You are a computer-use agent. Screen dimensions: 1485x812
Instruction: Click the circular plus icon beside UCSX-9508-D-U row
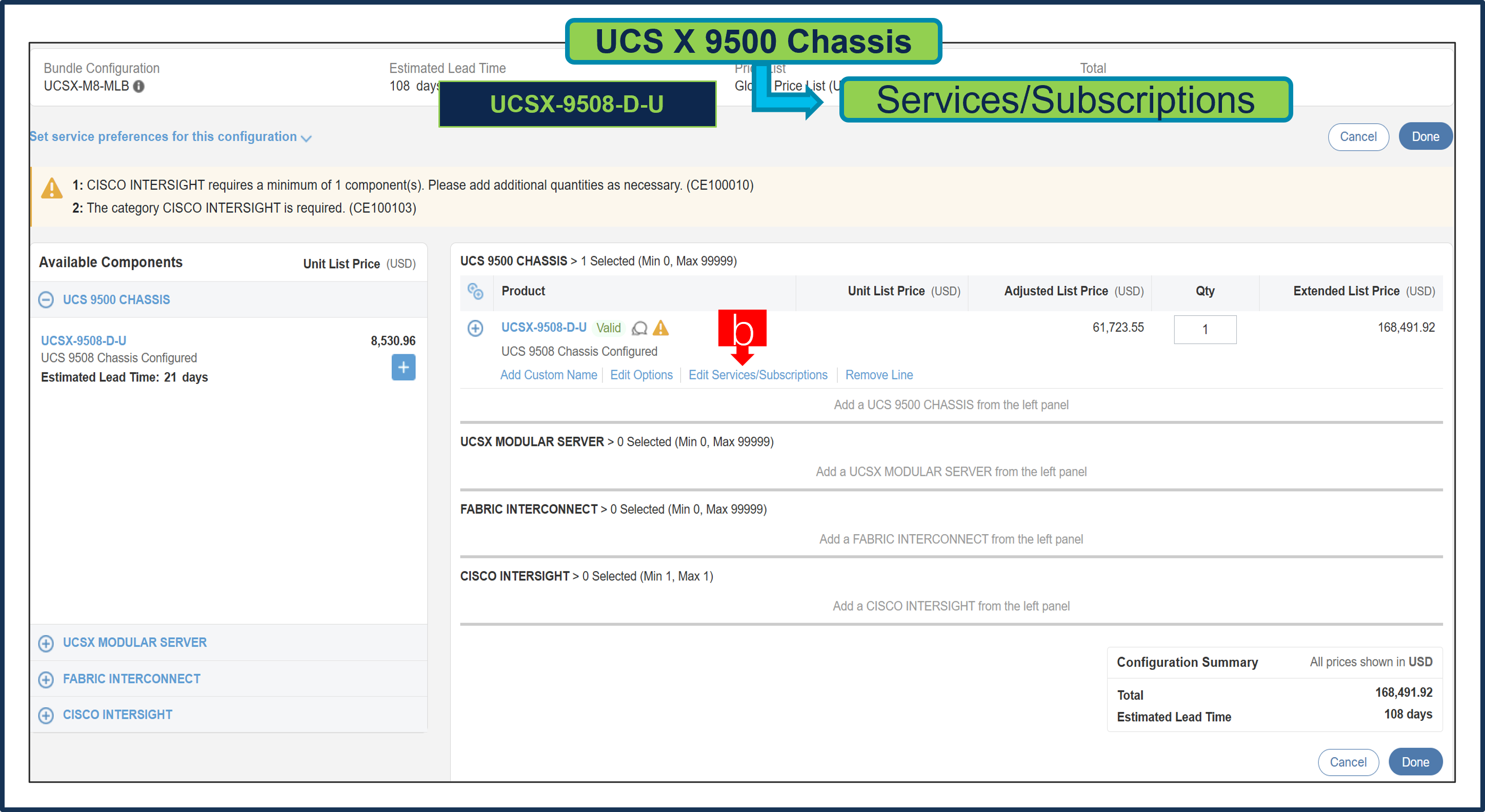tap(475, 328)
